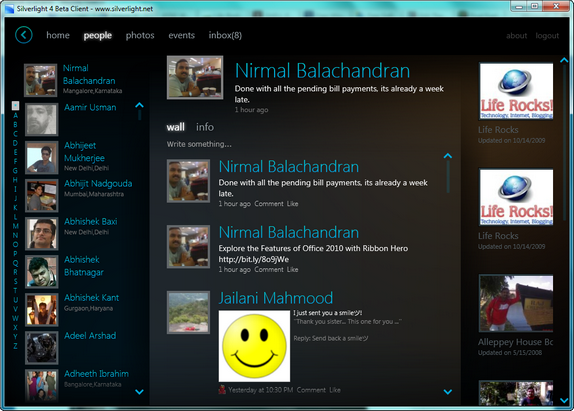Comment on Jailani Mahmood's smile post
The image size is (574, 411).
click(x=311, y=390)
